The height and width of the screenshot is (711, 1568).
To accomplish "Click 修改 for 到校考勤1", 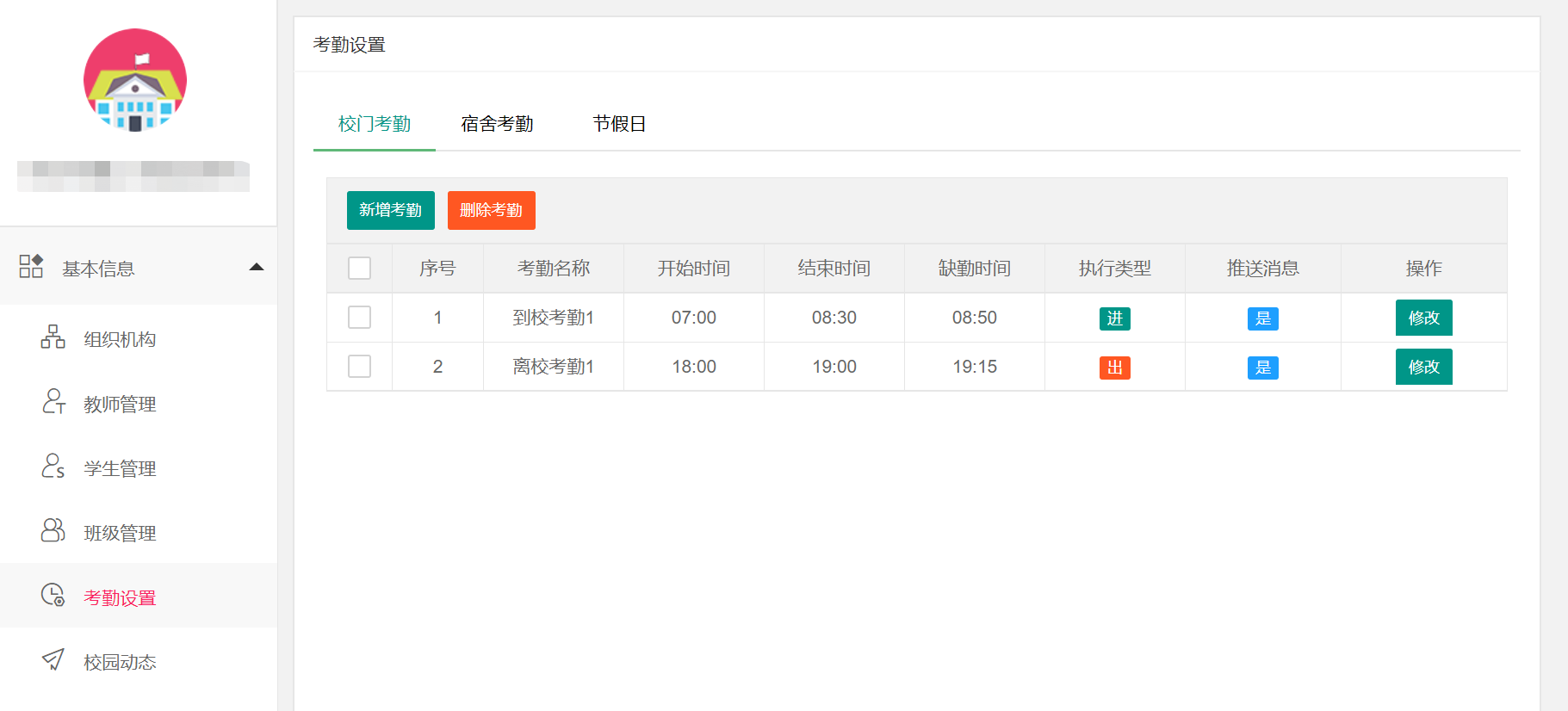I will [1423, 318].
